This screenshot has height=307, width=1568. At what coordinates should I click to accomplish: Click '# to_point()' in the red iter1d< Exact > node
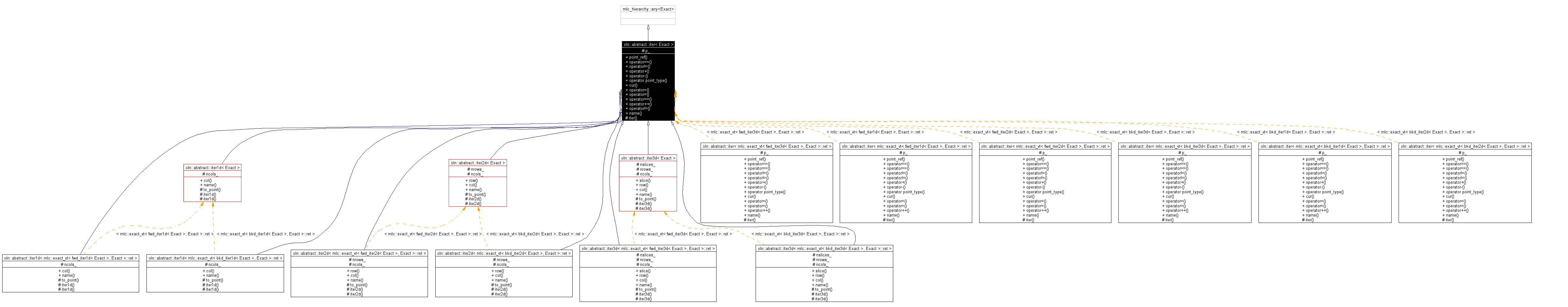[x=210, y=190]
